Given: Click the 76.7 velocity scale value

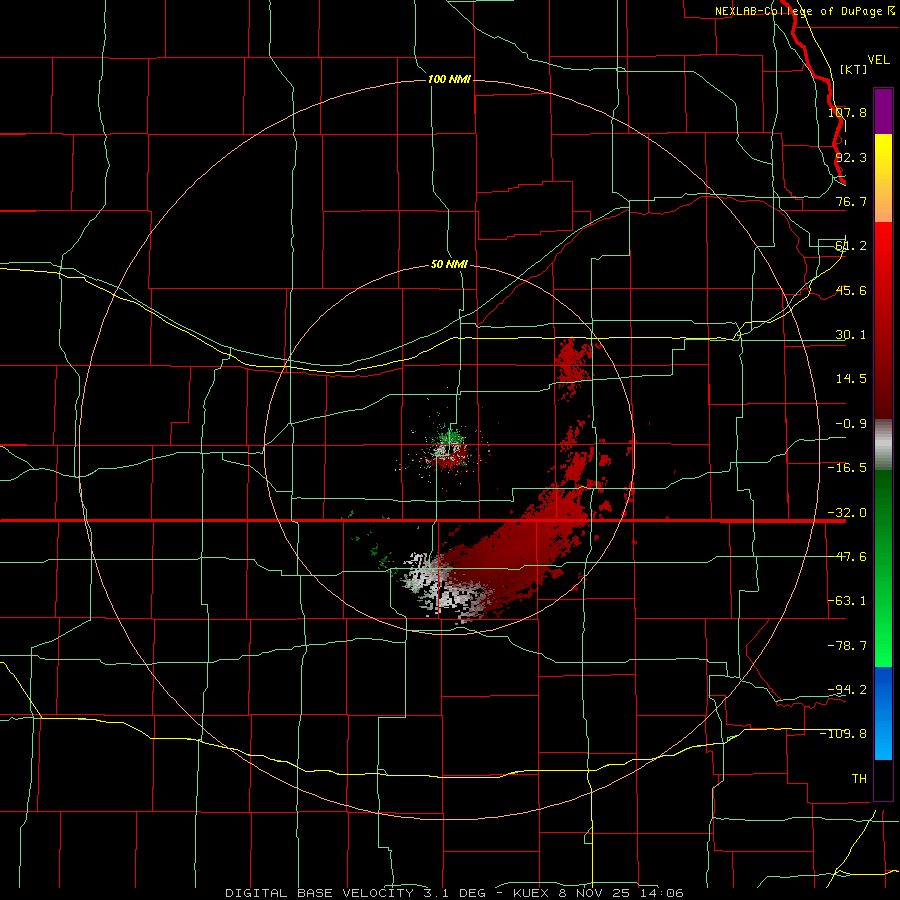Looking at the screenshot, I should click(851, 201).
